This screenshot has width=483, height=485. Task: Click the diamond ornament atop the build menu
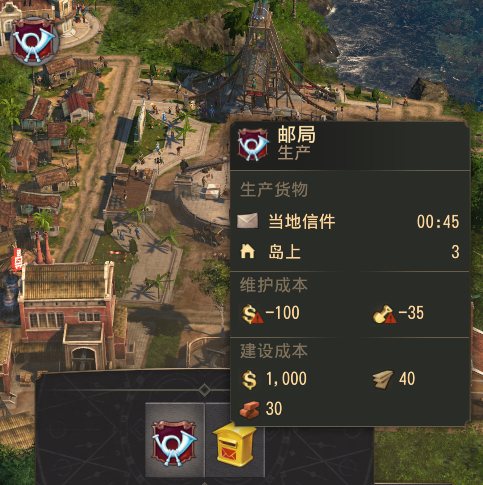tap(204, 390)
